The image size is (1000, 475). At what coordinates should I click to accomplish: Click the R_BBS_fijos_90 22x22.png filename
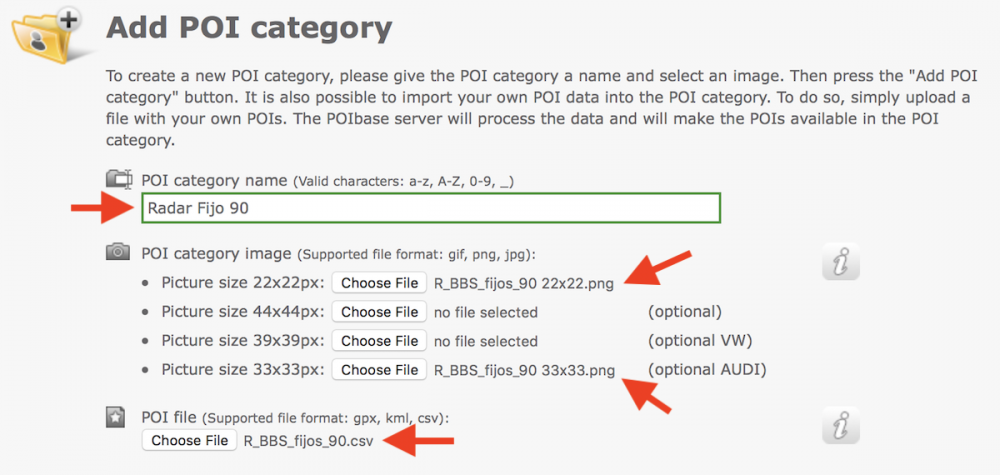pyautogui.click(x=524, y=284)
